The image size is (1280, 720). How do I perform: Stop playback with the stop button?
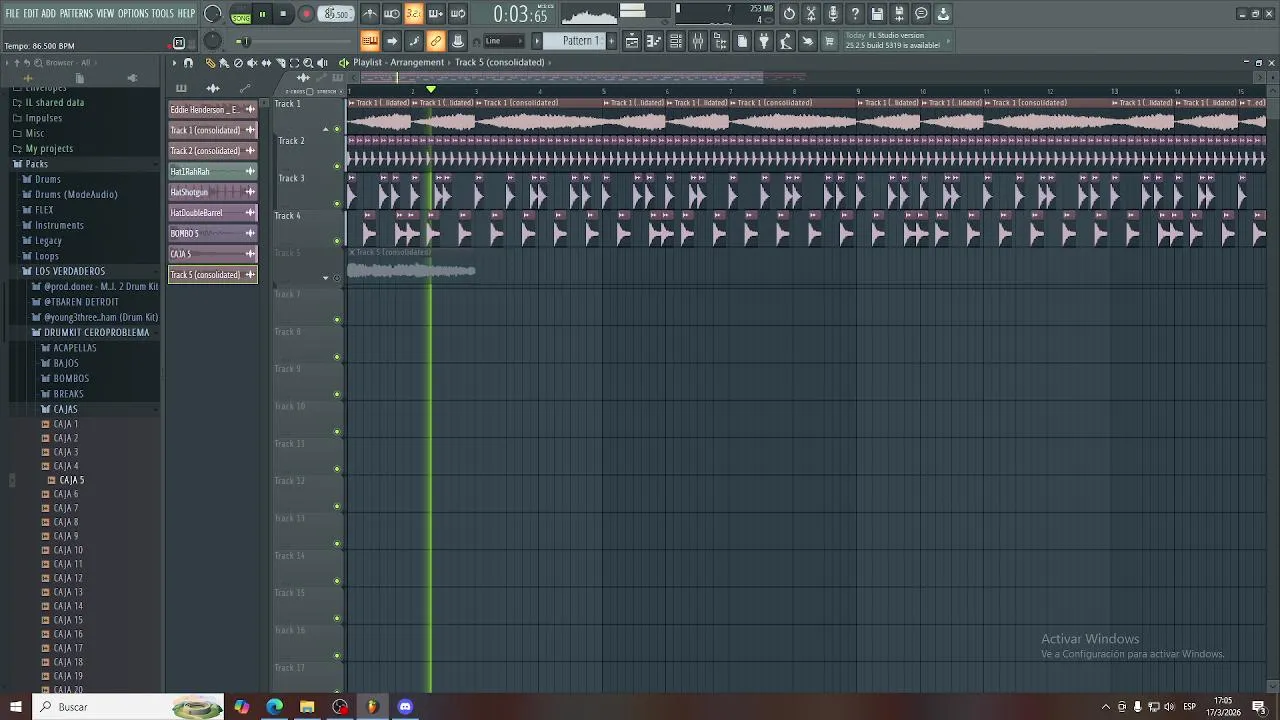click(x=284, y=14)
